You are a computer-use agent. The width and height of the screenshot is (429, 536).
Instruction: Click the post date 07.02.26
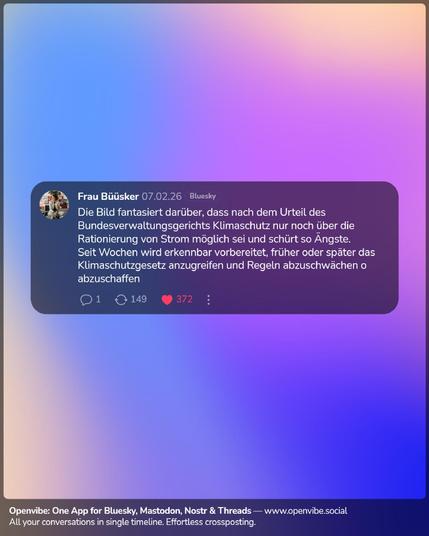162,197
